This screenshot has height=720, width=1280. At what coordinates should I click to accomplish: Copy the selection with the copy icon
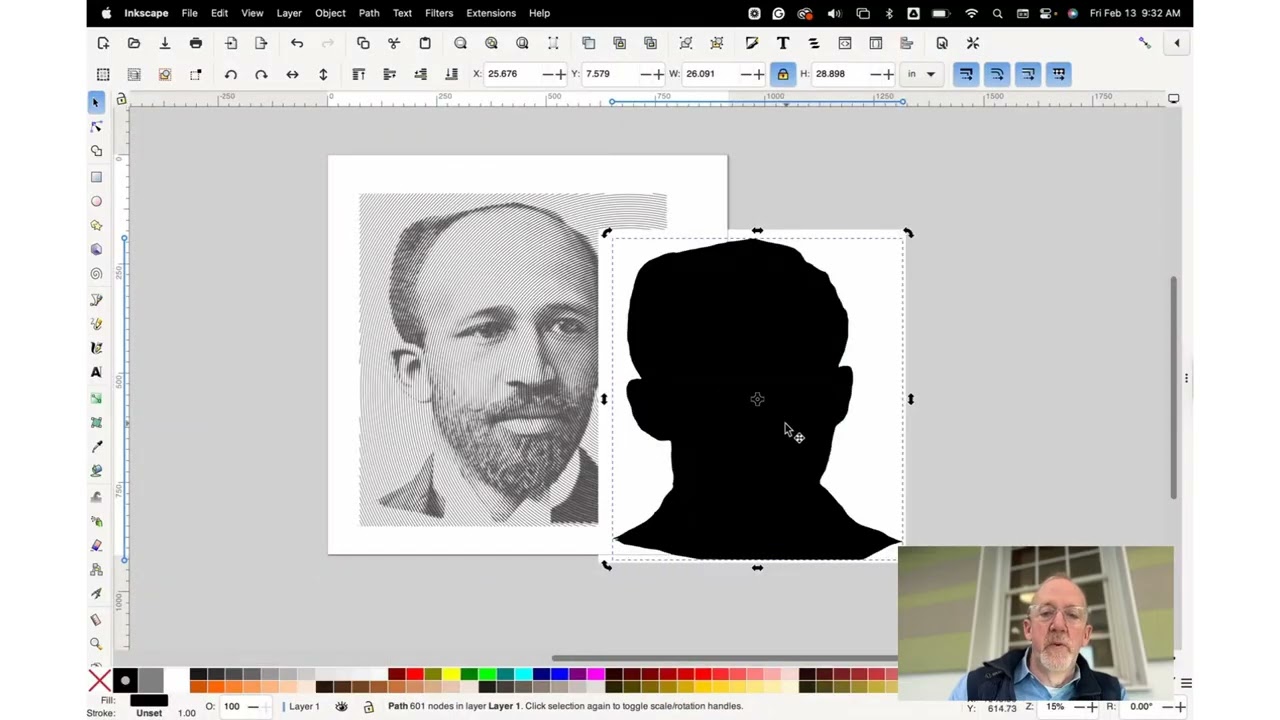pyautogui.click(x=363, y=43)
